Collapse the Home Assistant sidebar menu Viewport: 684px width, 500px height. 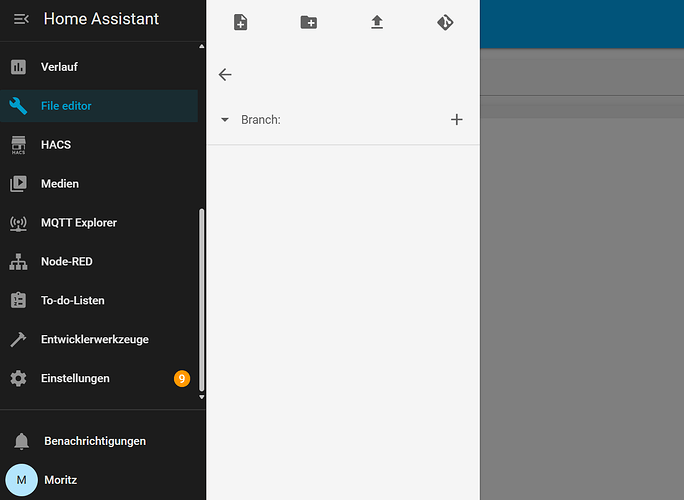[x=21, y=19]
